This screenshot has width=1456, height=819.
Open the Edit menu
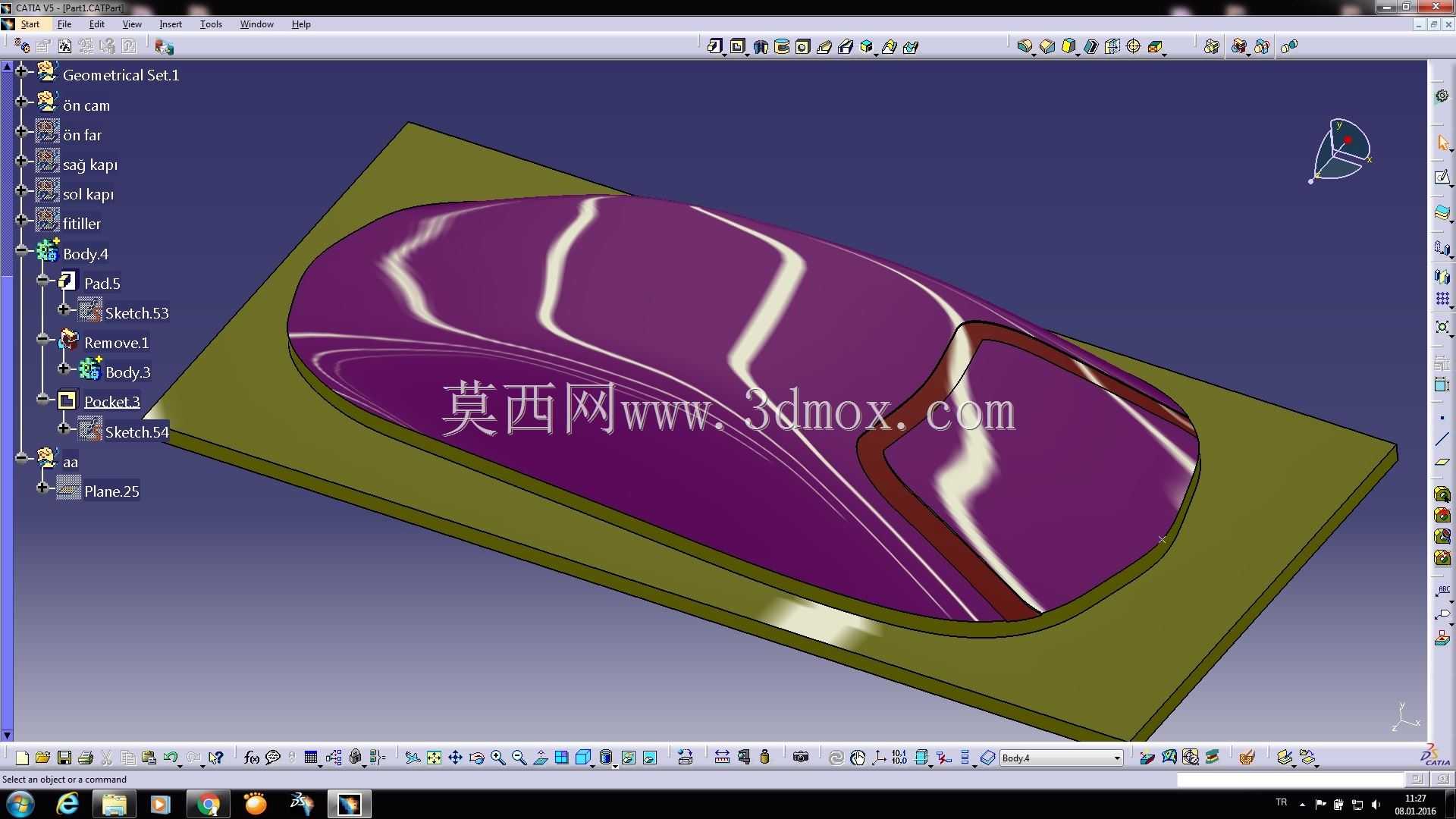pos(97,24)
